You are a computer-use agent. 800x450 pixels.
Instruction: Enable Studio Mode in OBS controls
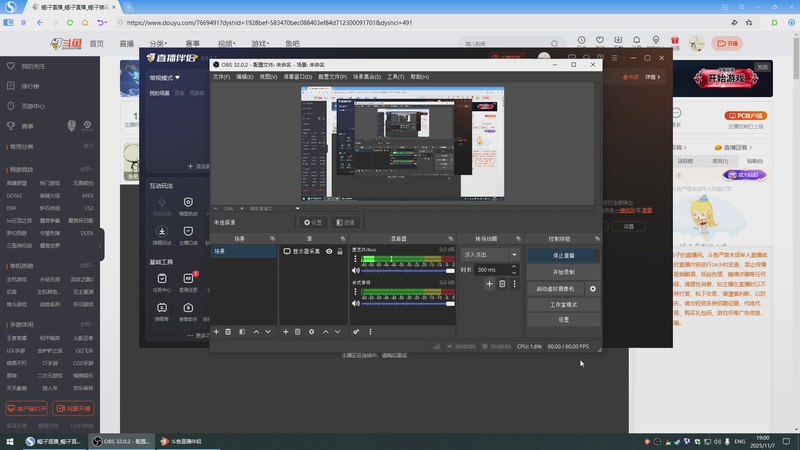tap(563, 305)
